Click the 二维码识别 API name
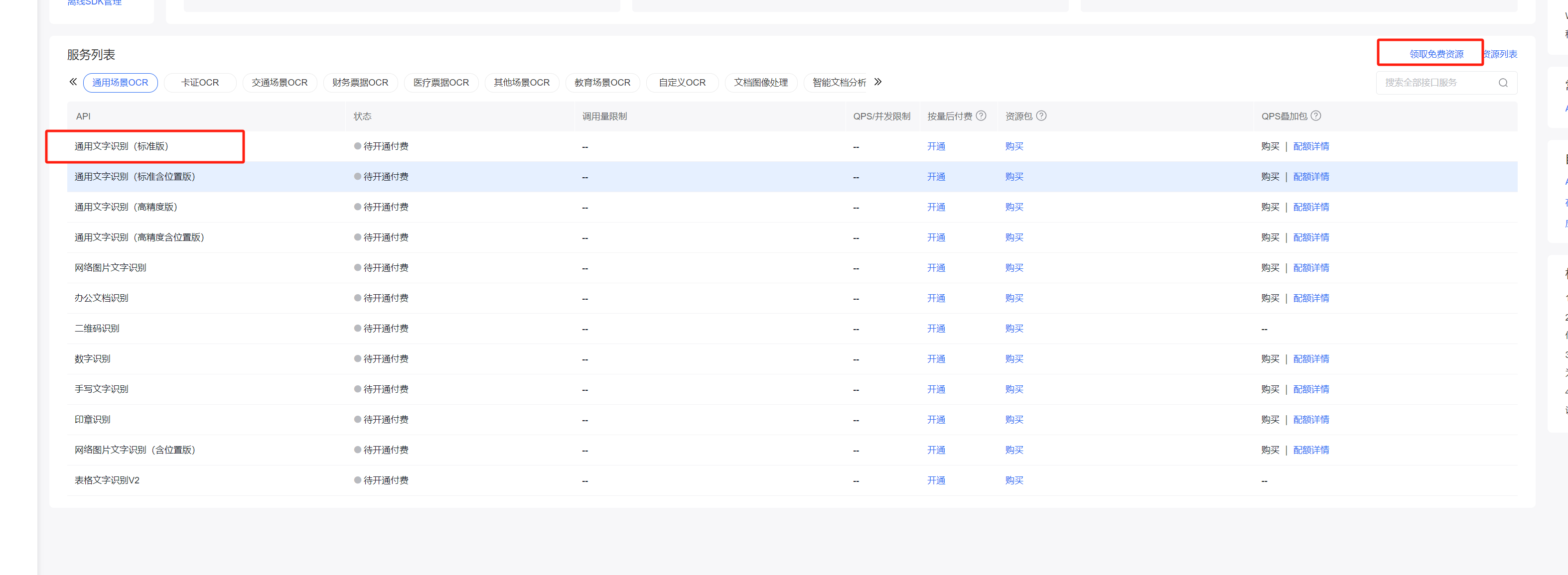Image resolution: width=1568 pixels, height=575 pixels. pyautogui.click(x=97, y=329)
